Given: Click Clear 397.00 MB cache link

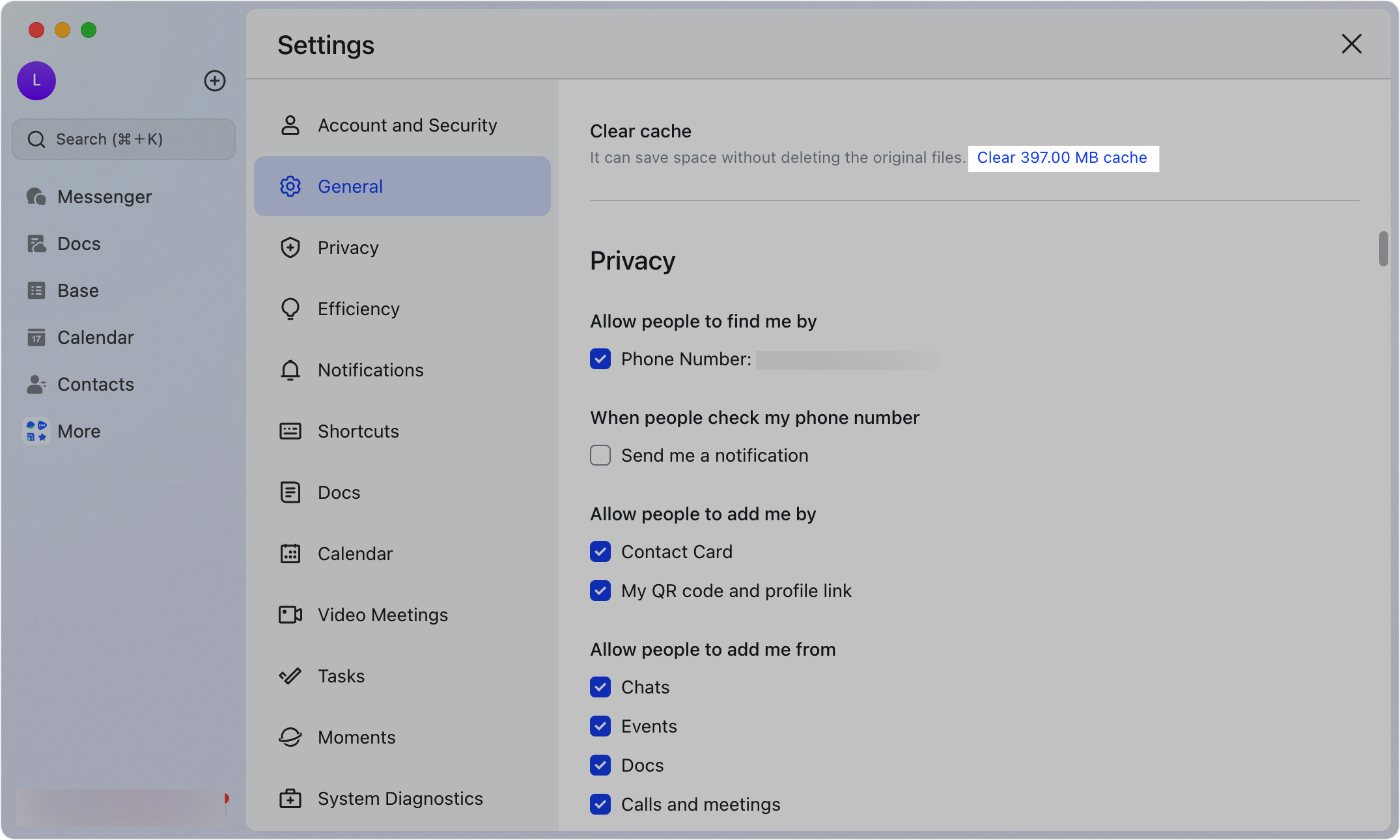Looking at the screenshot, I should 1062,158.
